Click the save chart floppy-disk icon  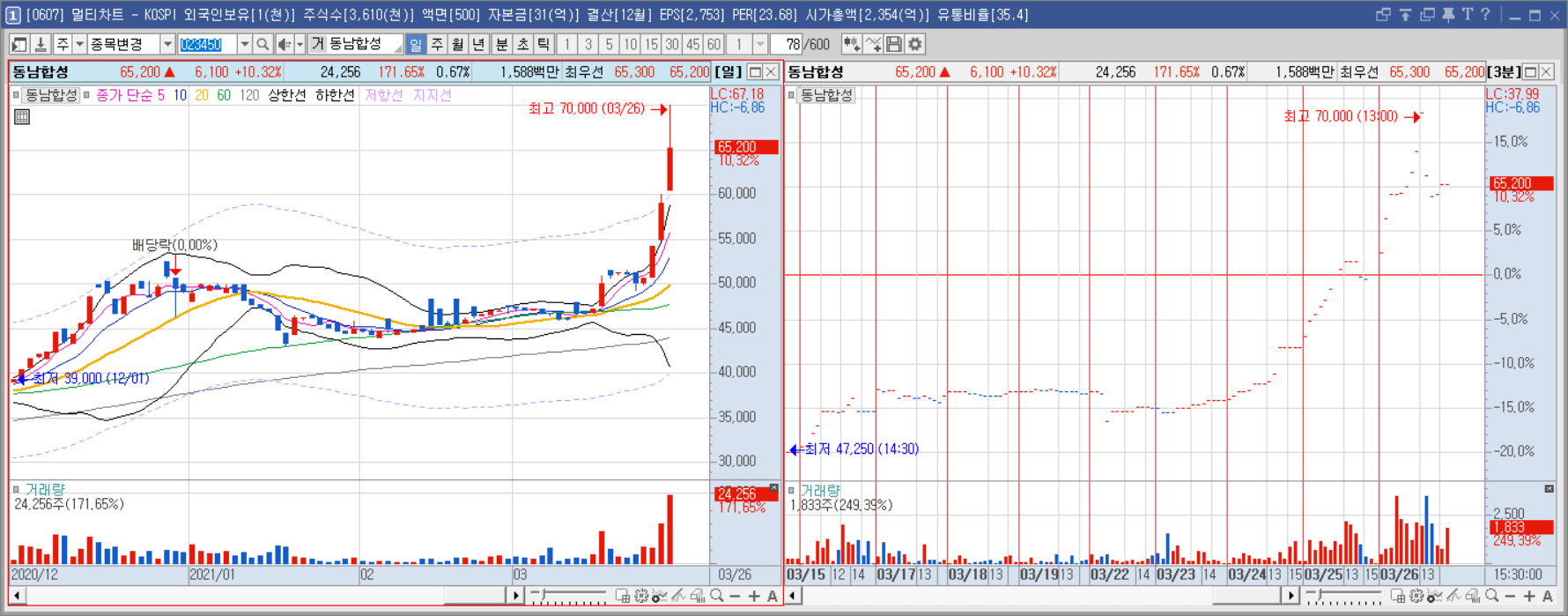tap(894, 44)
